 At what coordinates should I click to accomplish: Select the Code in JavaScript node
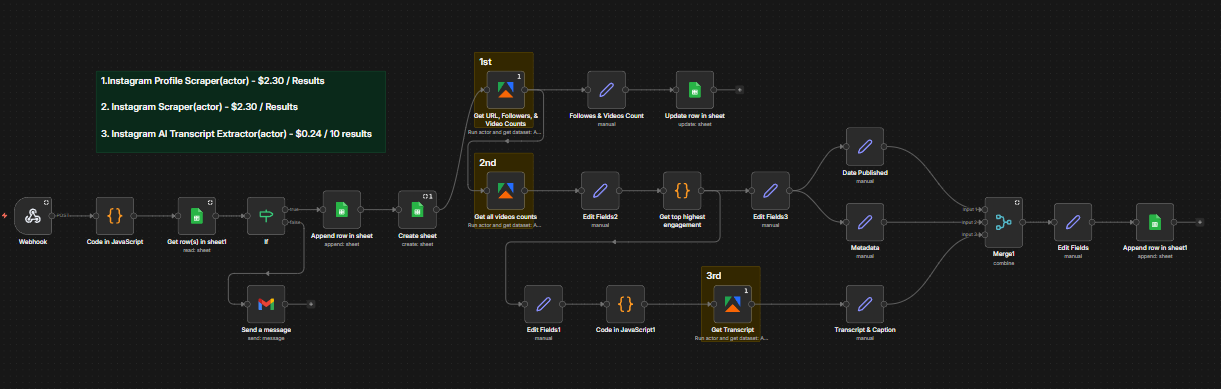coord(115,216)
